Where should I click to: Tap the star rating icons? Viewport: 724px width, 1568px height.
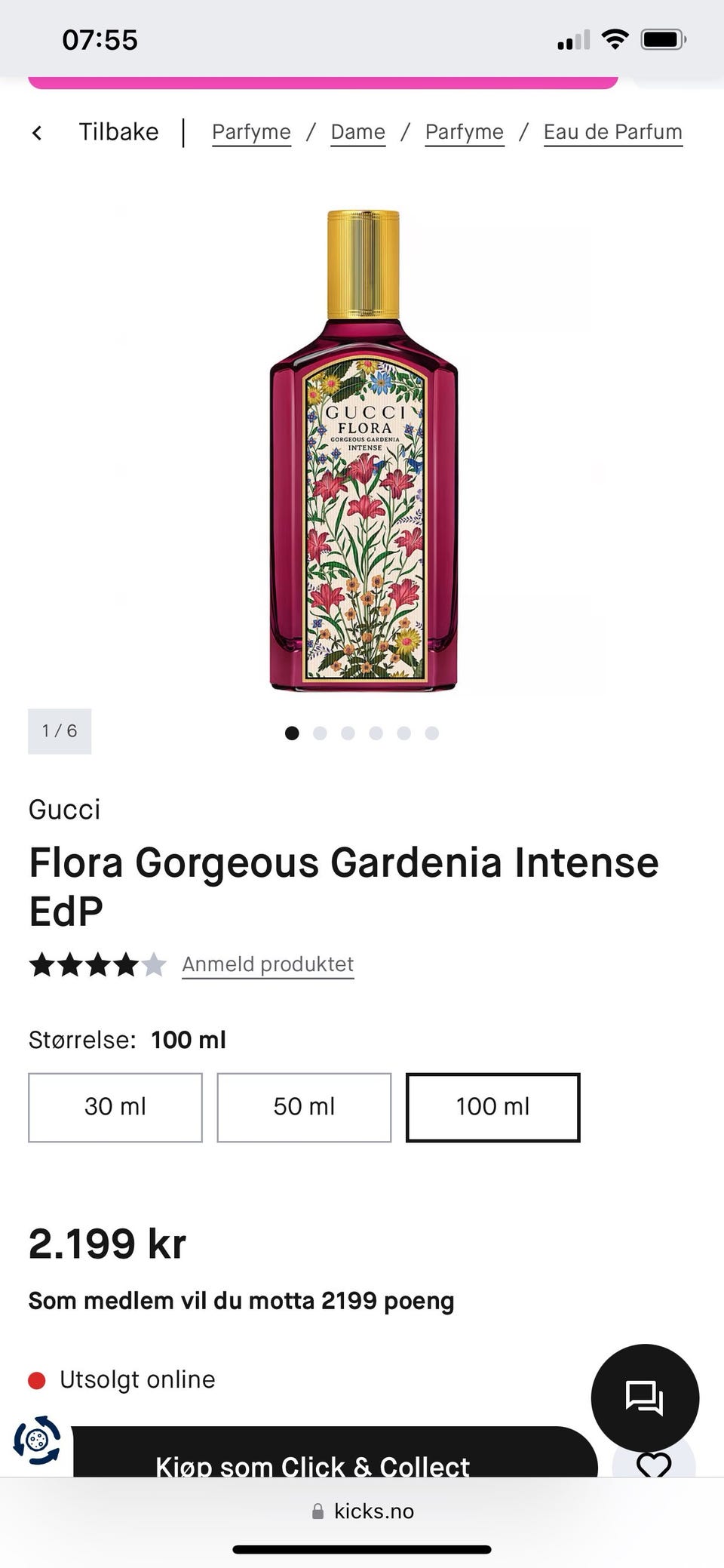pyautogui.click(x=97, y=964)
